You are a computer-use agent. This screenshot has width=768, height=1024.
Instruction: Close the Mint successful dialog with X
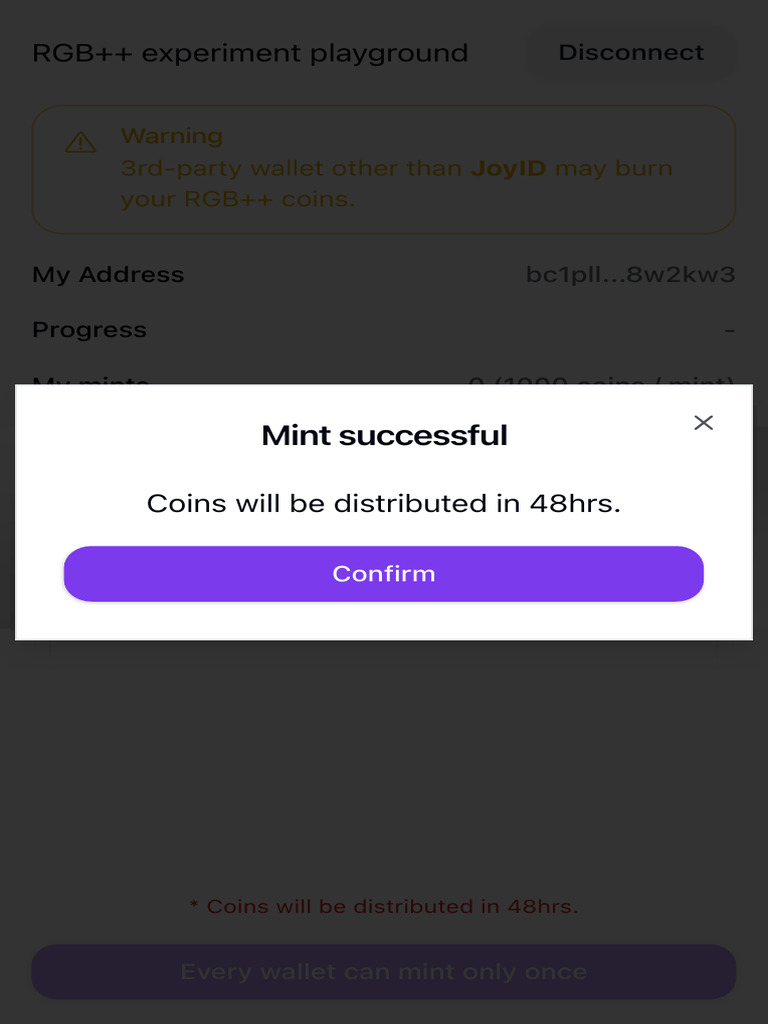tap(703, 423)
